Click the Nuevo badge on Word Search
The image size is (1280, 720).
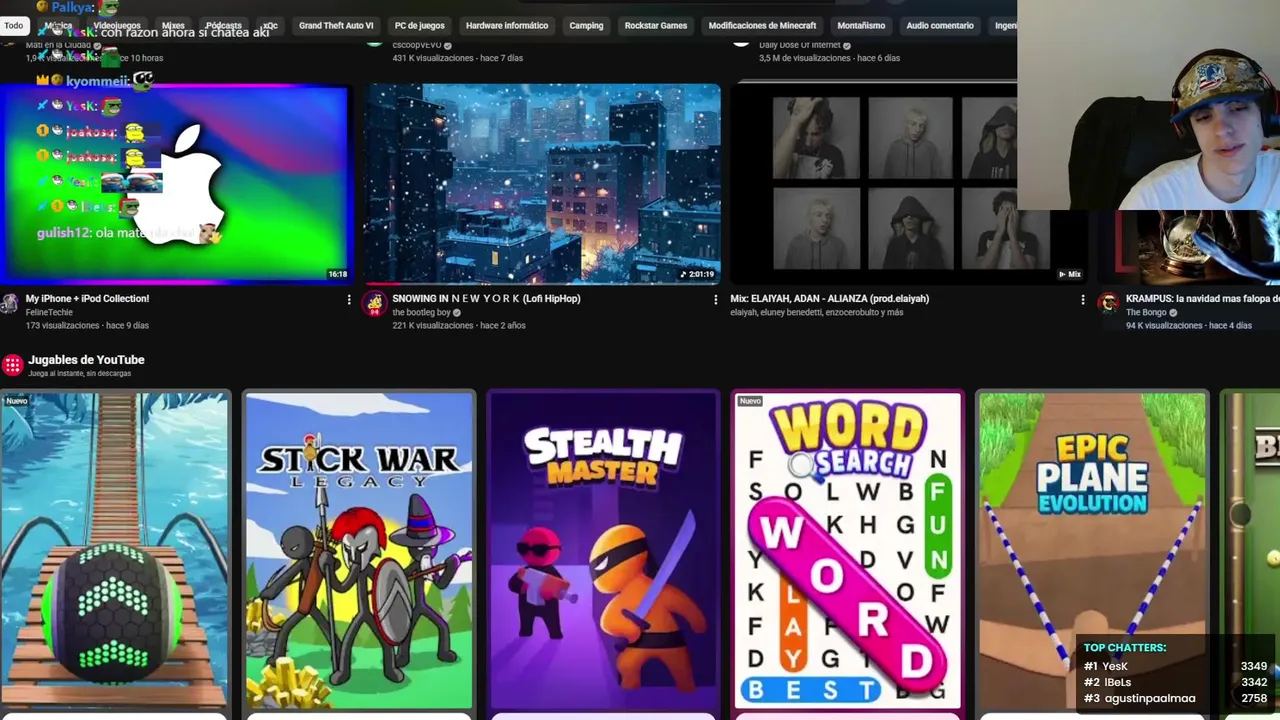[749, 401]
